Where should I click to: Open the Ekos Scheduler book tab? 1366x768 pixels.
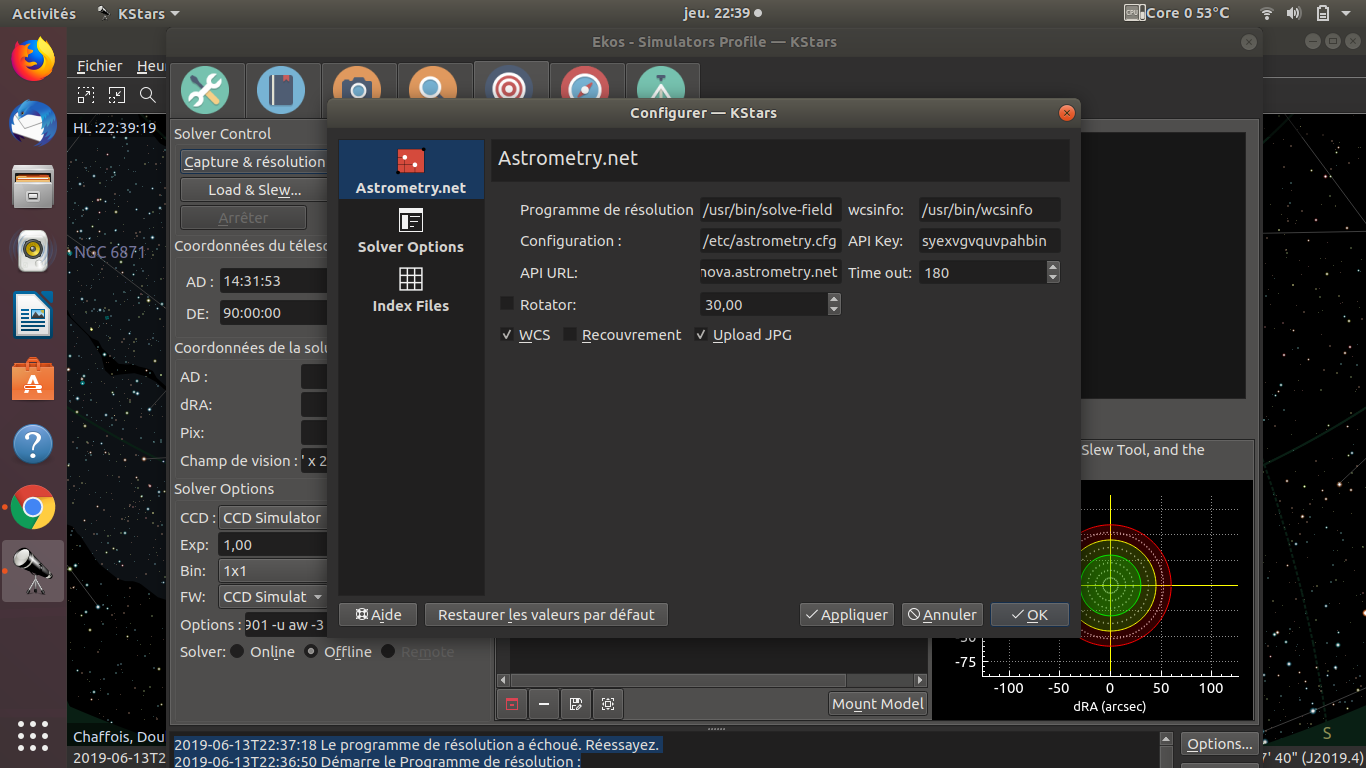pos(281,90)
